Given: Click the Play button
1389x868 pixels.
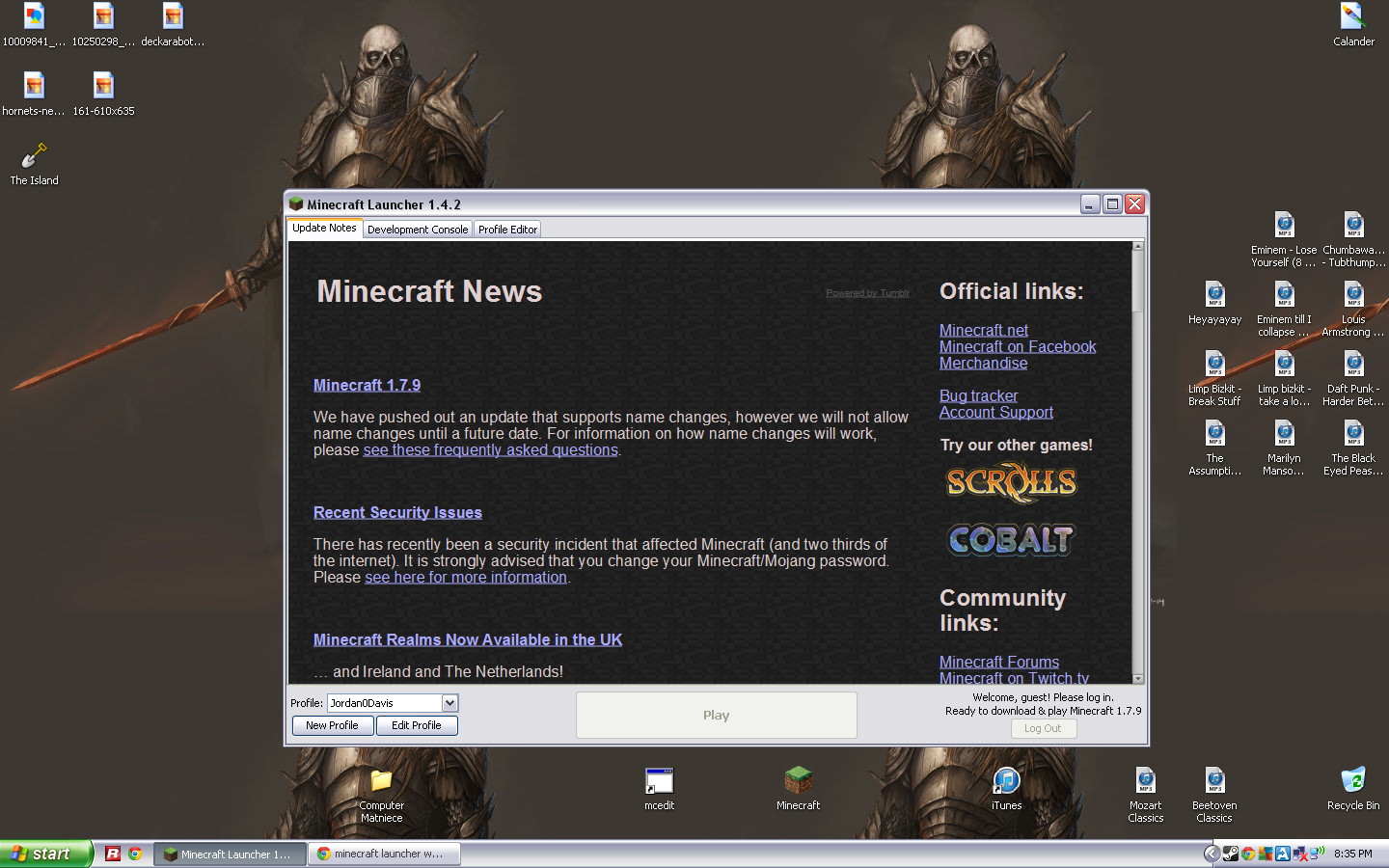Looking at the screenshot, I should tap(717, 716).
